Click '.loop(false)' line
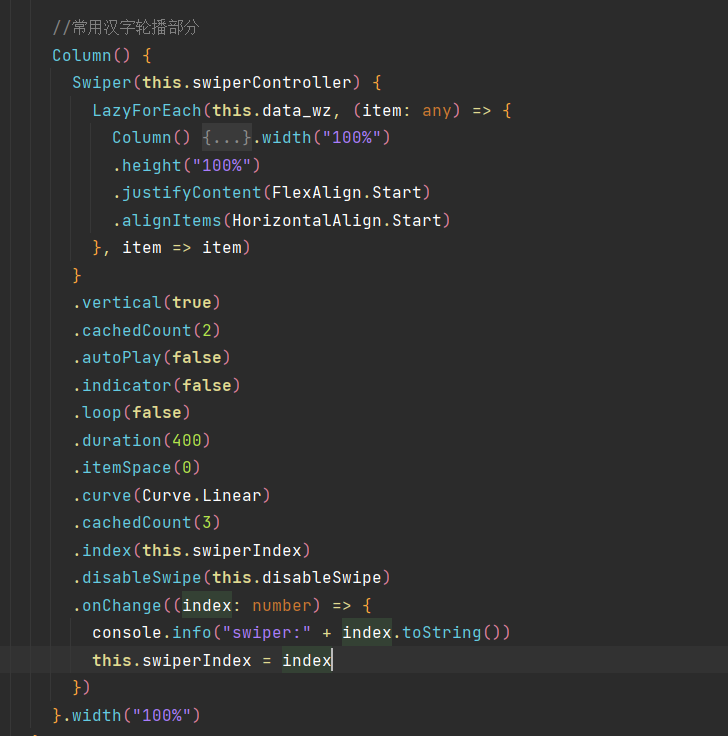The width and height of the screenshot is (728, 736). pyautogui.click(x=132, y=412)
